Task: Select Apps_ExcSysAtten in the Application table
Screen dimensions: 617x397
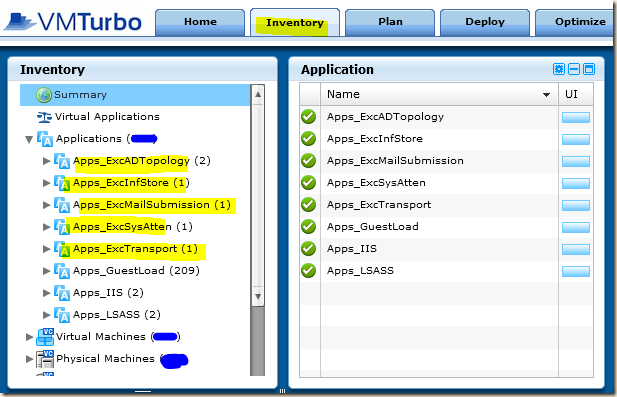Action: click(x=376, y=183)
